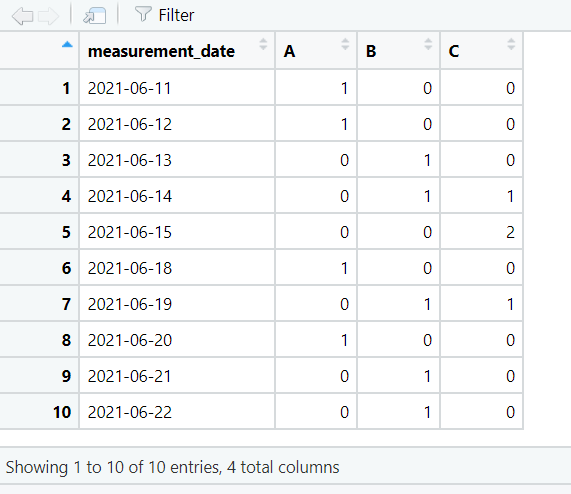Viewport: 571px width, 494px height.
Task: Select row number 5 label
Action: [66, 232]
